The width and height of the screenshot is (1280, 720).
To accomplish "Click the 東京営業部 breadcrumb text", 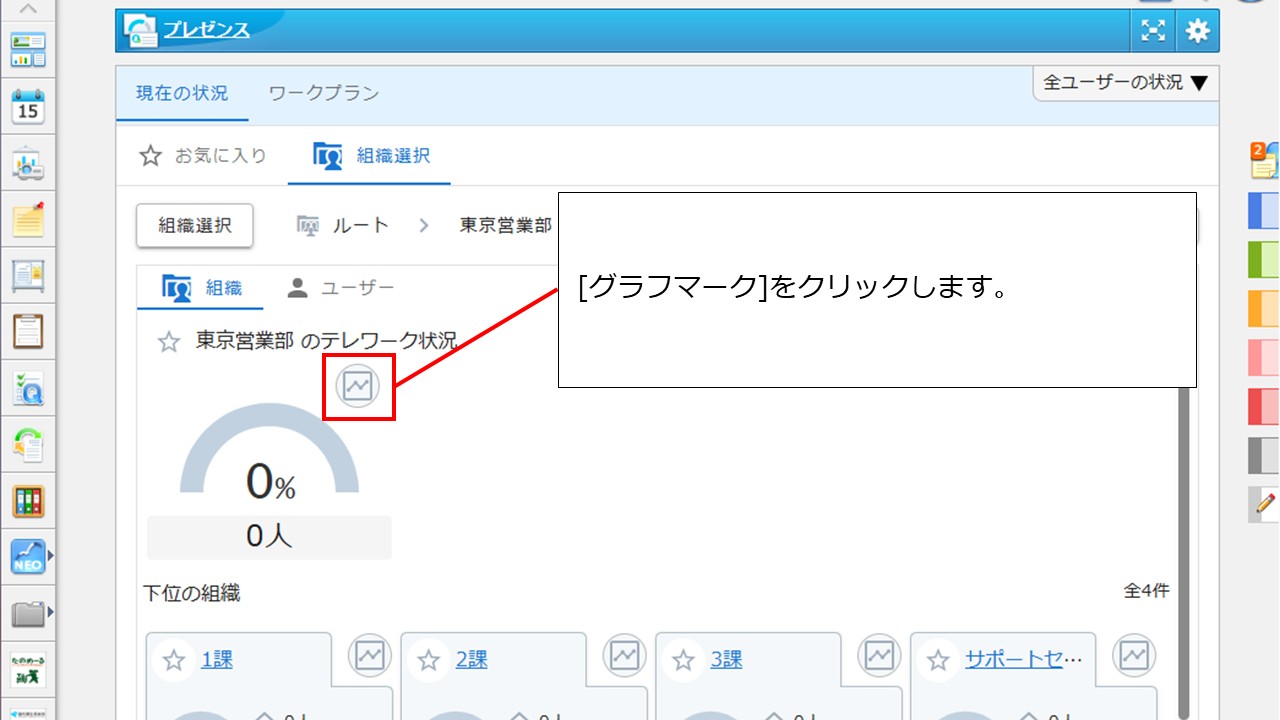I will 506,225.
